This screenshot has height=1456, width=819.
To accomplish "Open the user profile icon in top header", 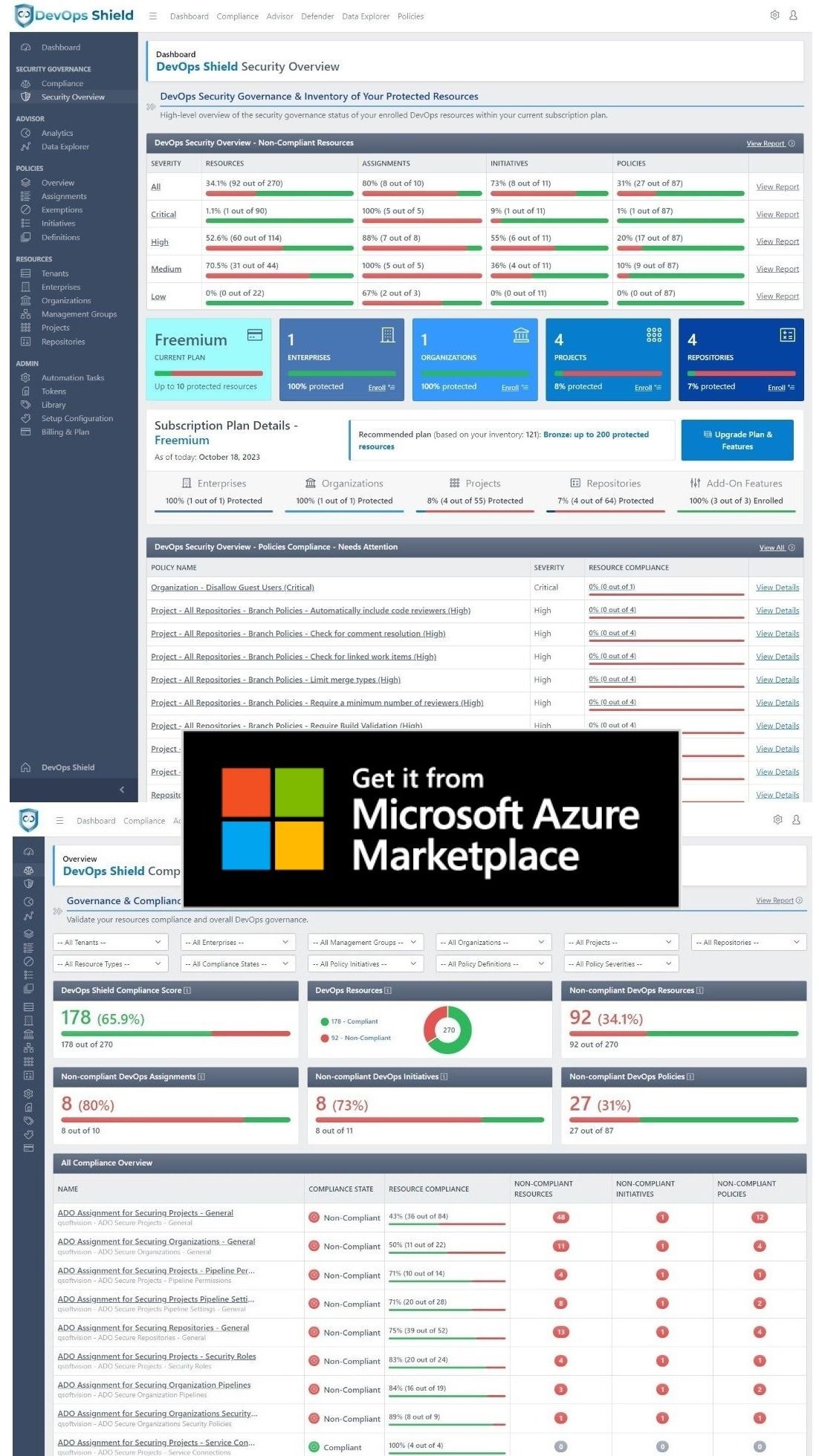I will 793,16.
